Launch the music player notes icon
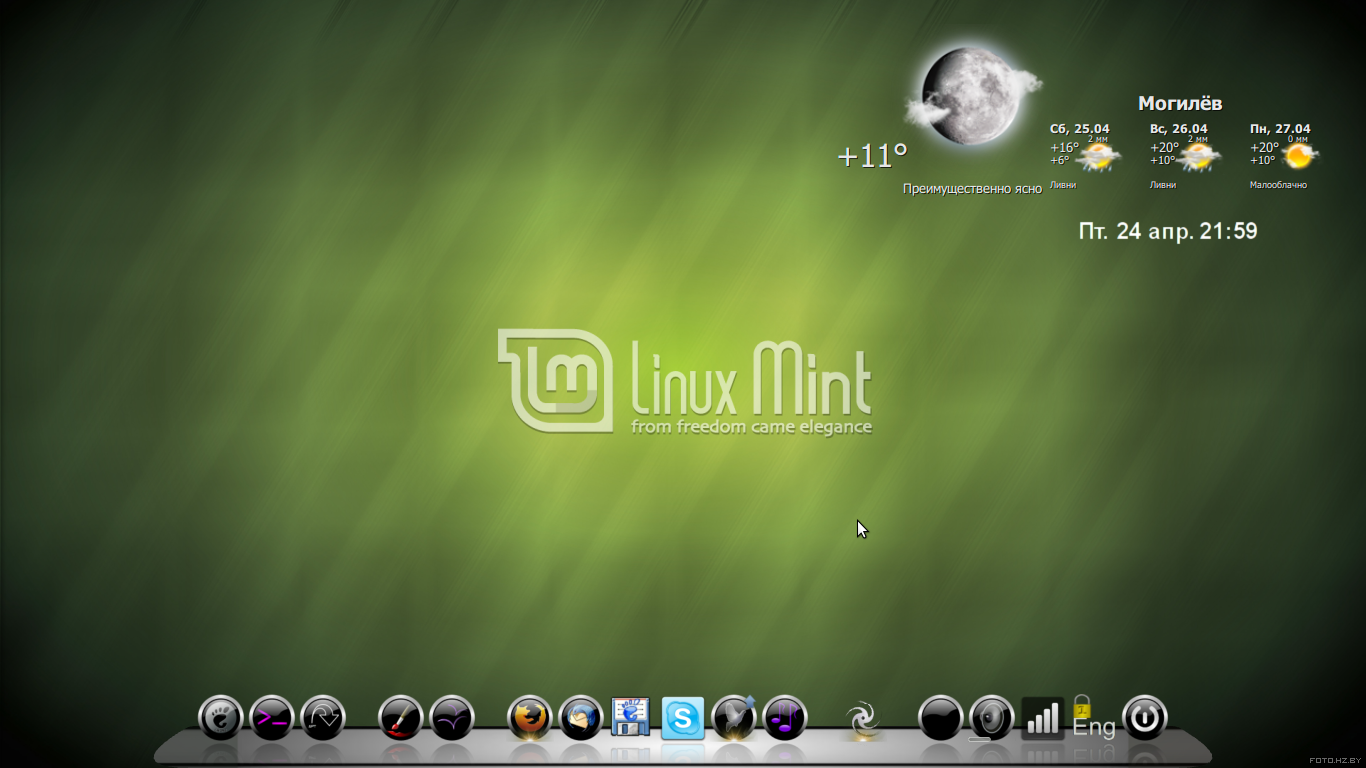 (785, 717)
